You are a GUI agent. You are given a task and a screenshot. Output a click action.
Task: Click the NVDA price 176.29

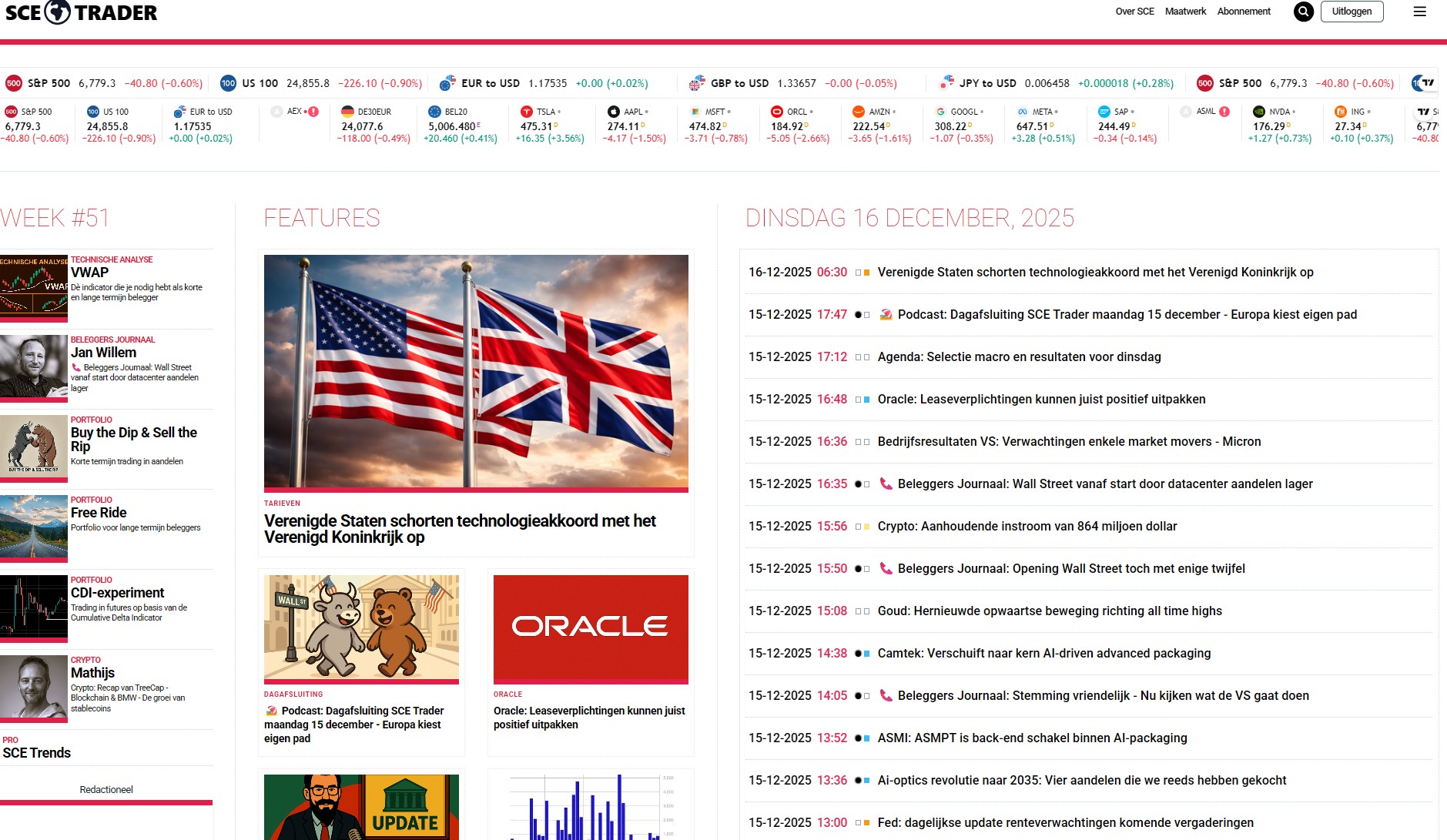(x=1268, y=126)
